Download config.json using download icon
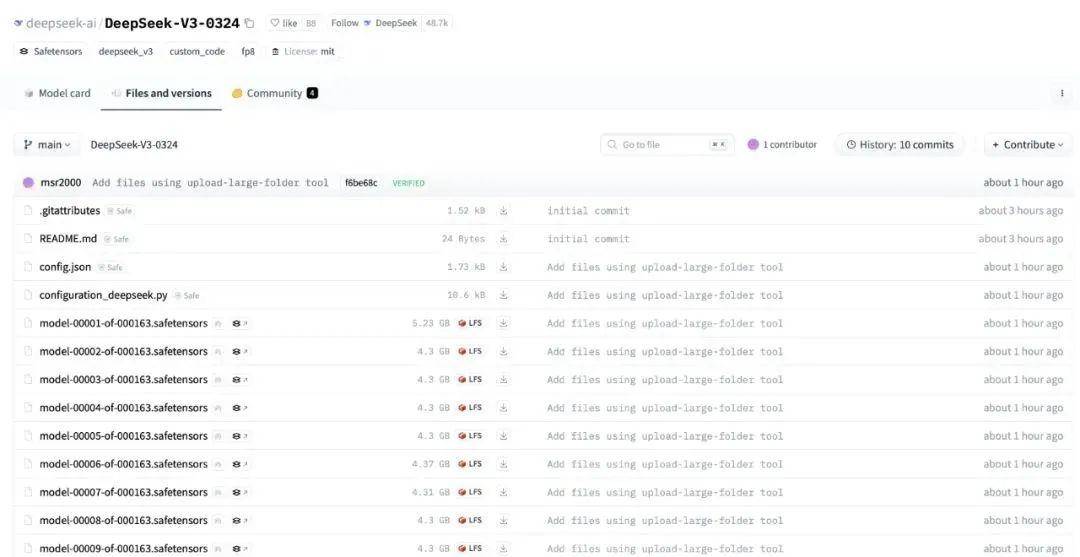 click(503, 267)
